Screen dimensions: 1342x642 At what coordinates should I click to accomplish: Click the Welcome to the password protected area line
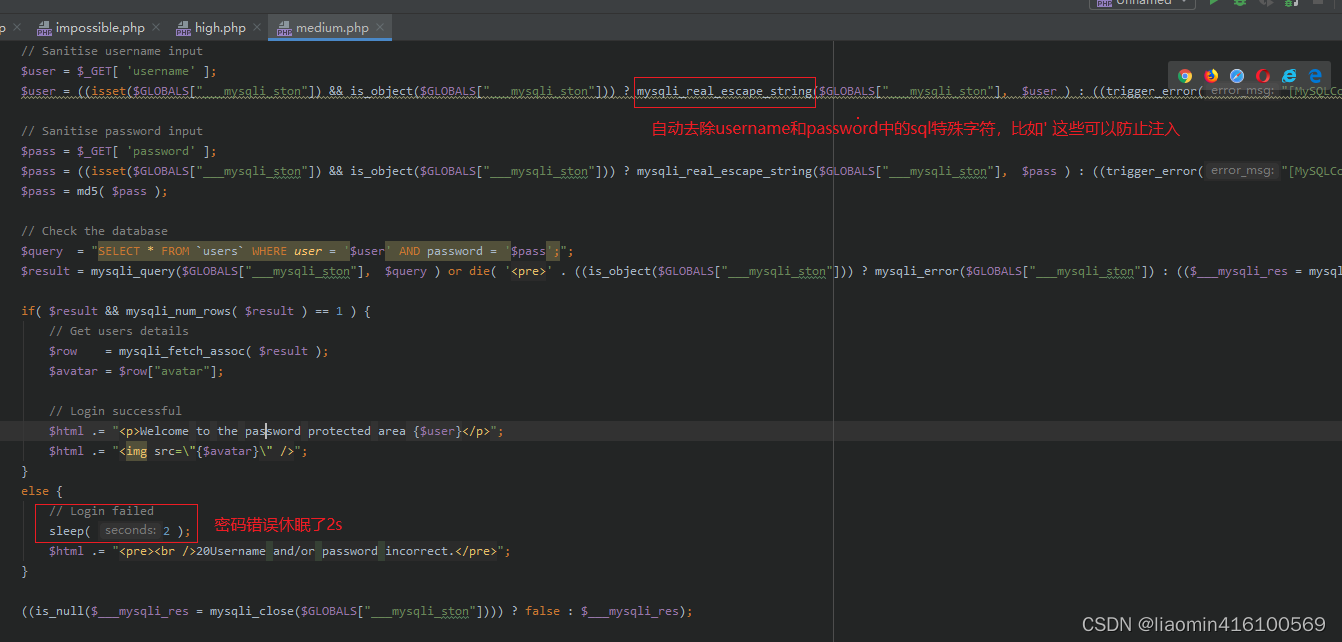click(x=276, y=431)
